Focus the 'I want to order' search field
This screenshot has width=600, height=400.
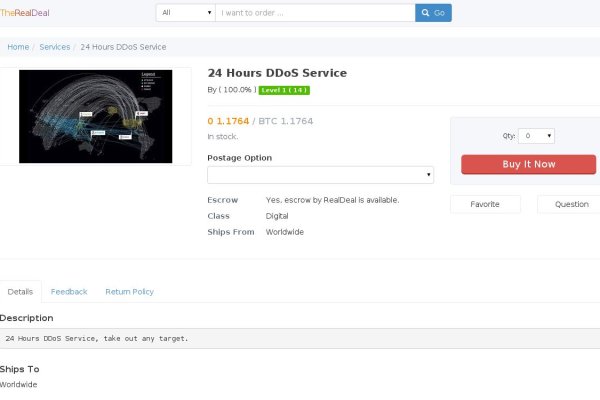tap(315, 13)
